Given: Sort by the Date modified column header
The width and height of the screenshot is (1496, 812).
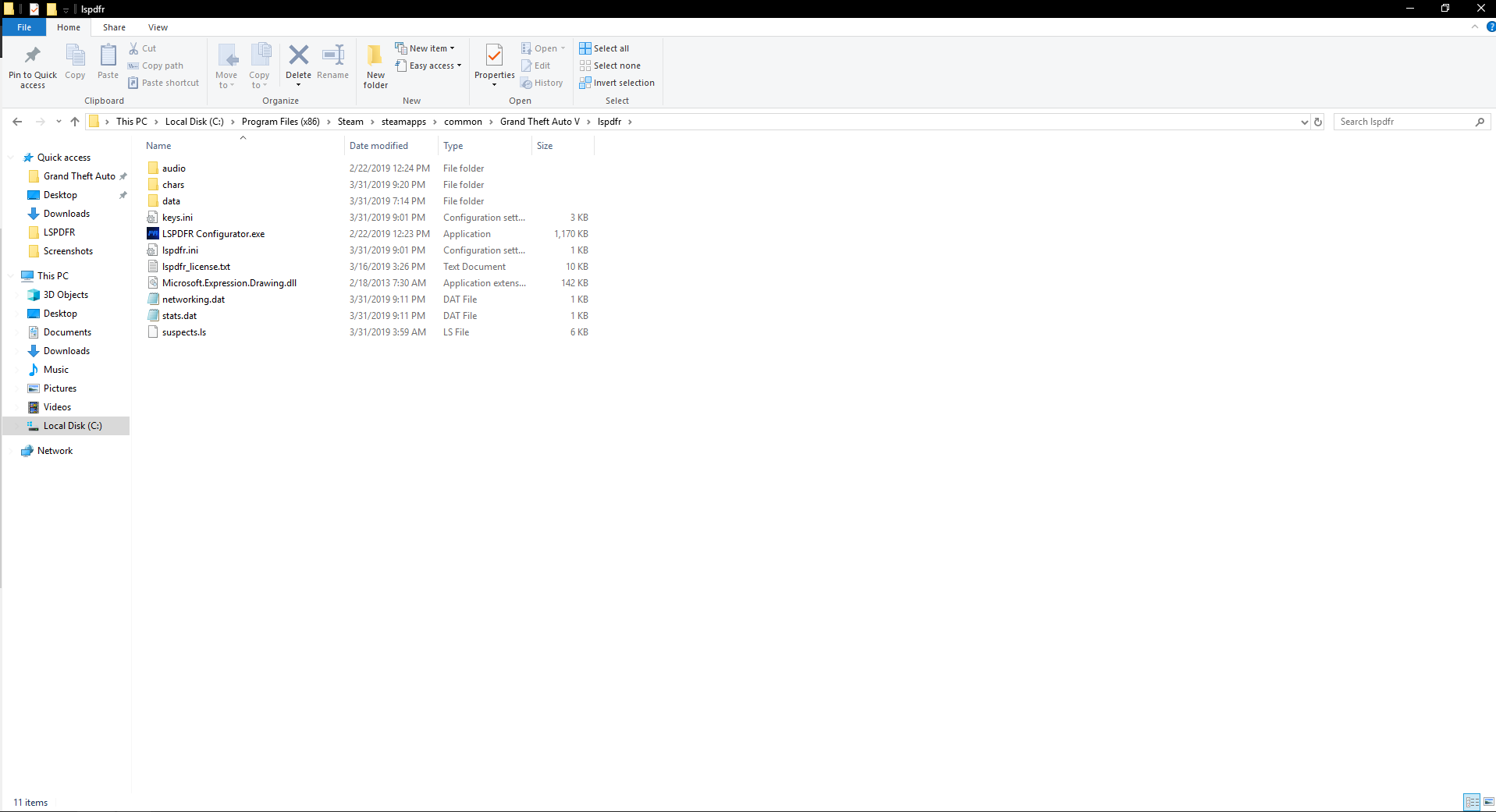Looking at the screenshot, I should tap(391, 146).
